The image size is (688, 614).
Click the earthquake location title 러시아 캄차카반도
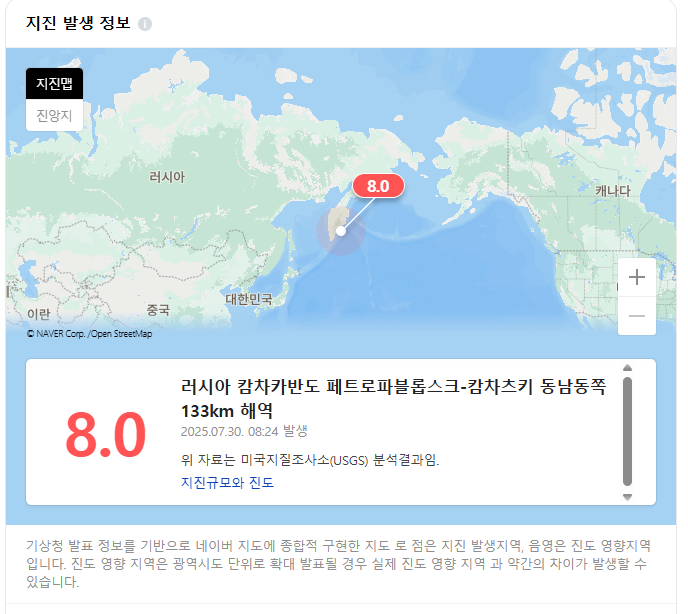pyautogui.click(x=393, y=399)
